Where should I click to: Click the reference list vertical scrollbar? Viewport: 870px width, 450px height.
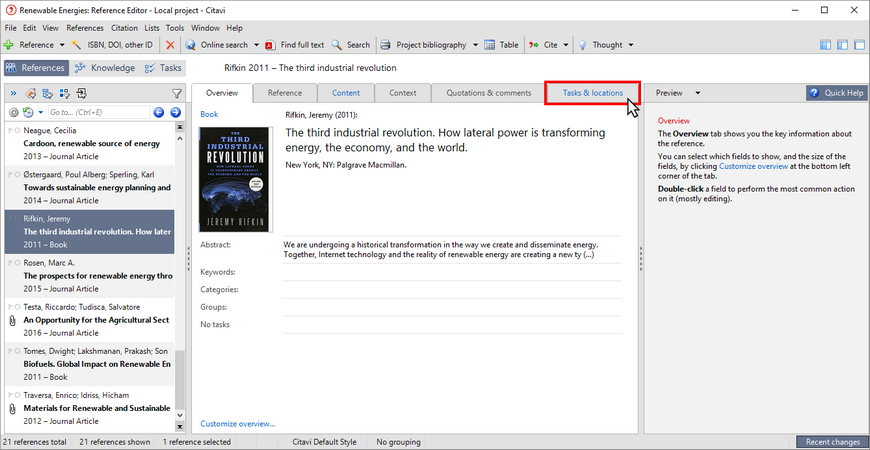[x=179, y=277]
